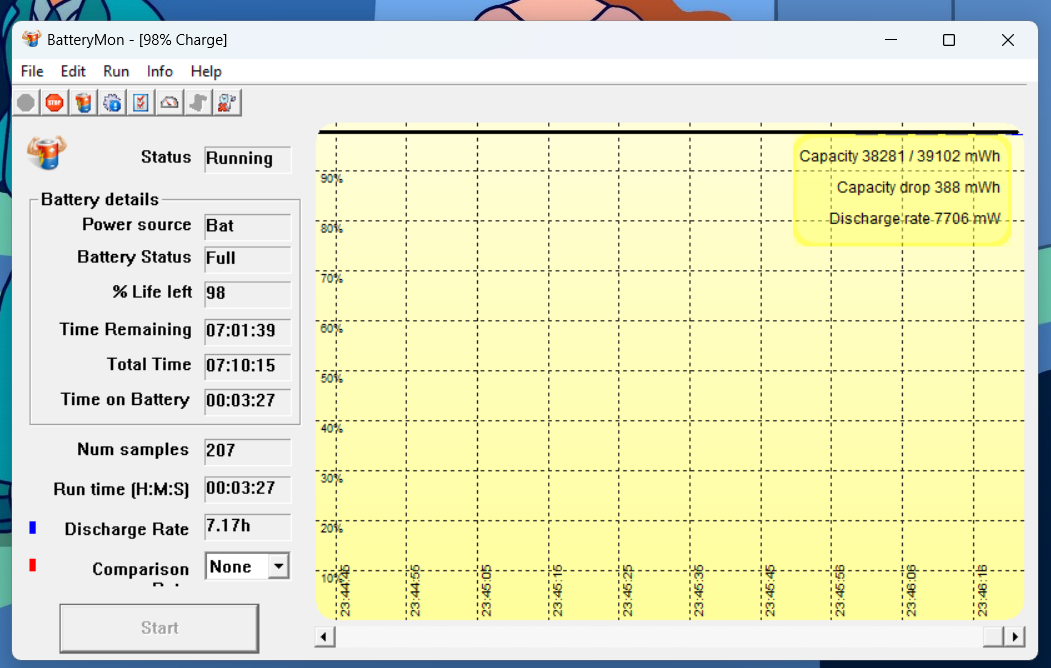Screen dimensions: 1051x668
Task: Click the Num samples field showing 207
Action: pyautogui.click(x=247, y=450)
